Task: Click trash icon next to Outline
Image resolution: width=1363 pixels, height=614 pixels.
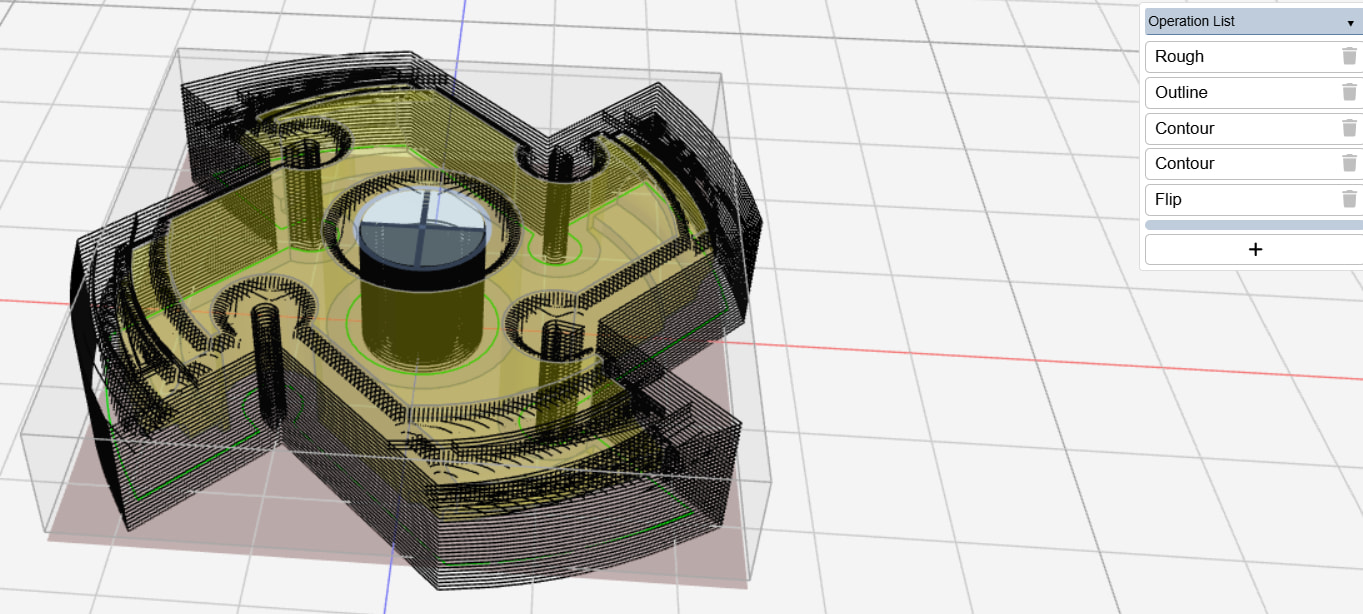Action: tap(1349, 92)
